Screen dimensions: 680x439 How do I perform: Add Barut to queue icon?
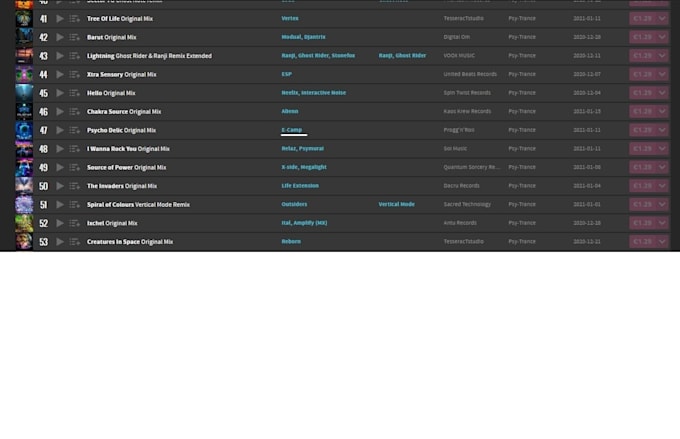point(75,37)
